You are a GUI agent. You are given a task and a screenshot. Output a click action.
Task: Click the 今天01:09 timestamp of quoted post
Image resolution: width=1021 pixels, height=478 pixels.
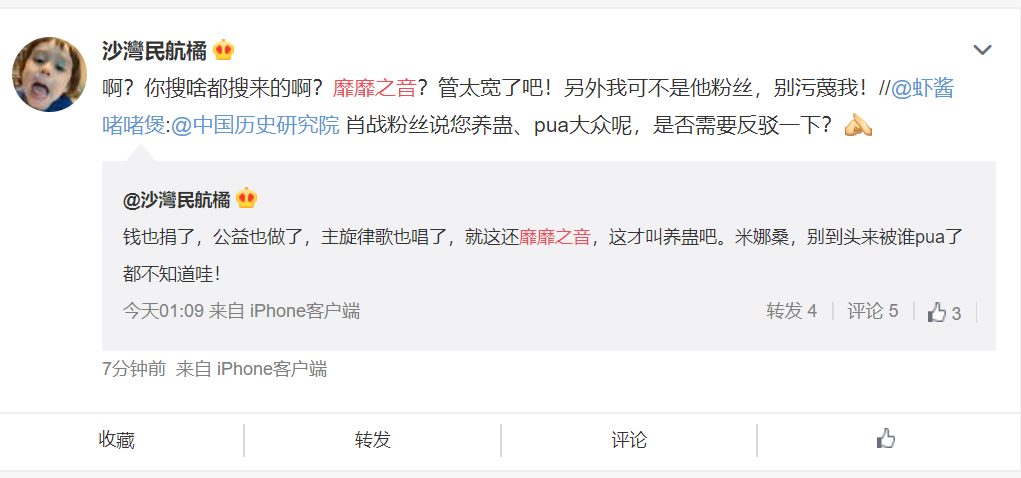163,311
